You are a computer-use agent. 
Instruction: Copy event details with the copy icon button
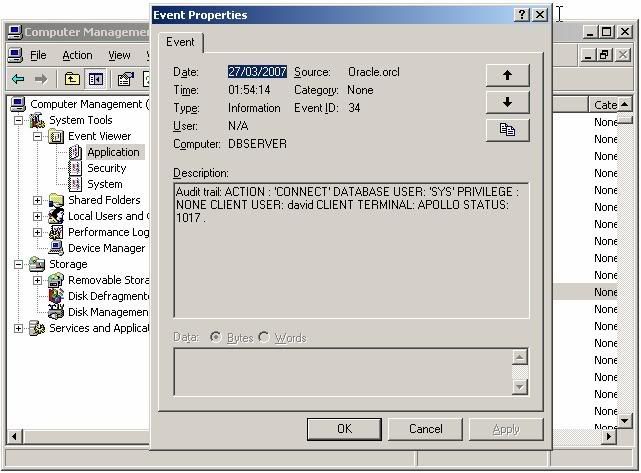(506, 130)
